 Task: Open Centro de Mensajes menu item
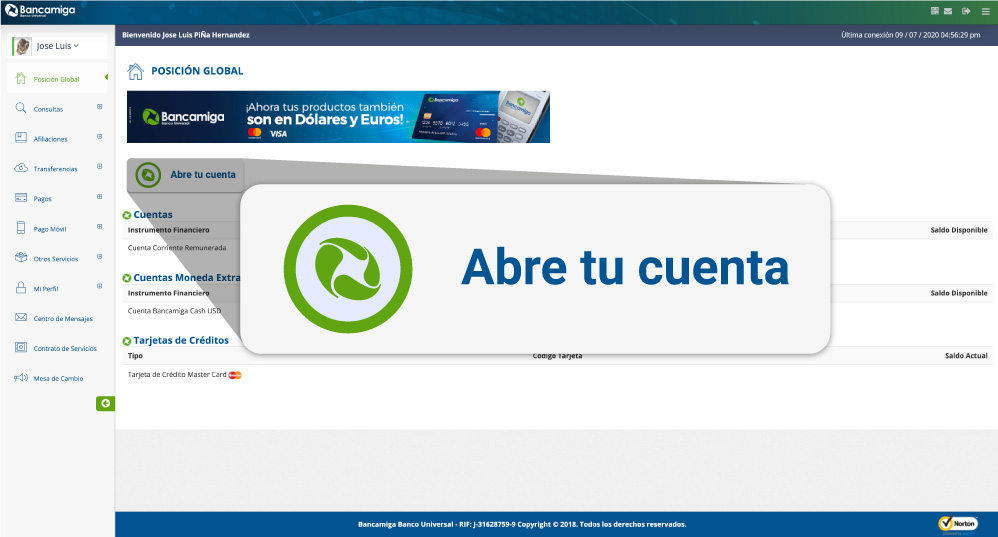63,319
